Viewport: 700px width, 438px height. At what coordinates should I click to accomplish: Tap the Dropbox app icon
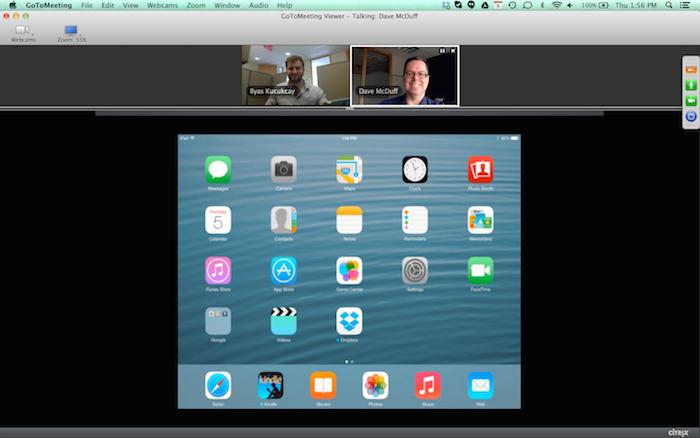coord(349,321)
